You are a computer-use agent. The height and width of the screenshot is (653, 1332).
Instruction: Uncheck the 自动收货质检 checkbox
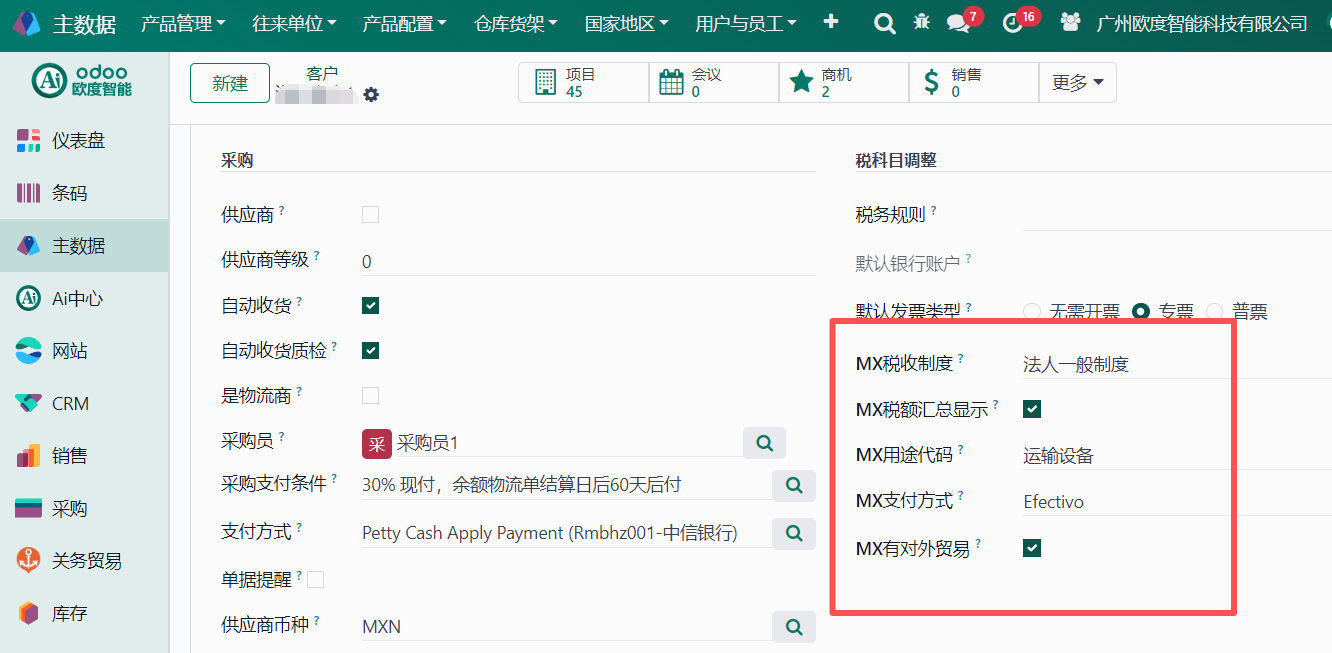(x=370, y=350)
